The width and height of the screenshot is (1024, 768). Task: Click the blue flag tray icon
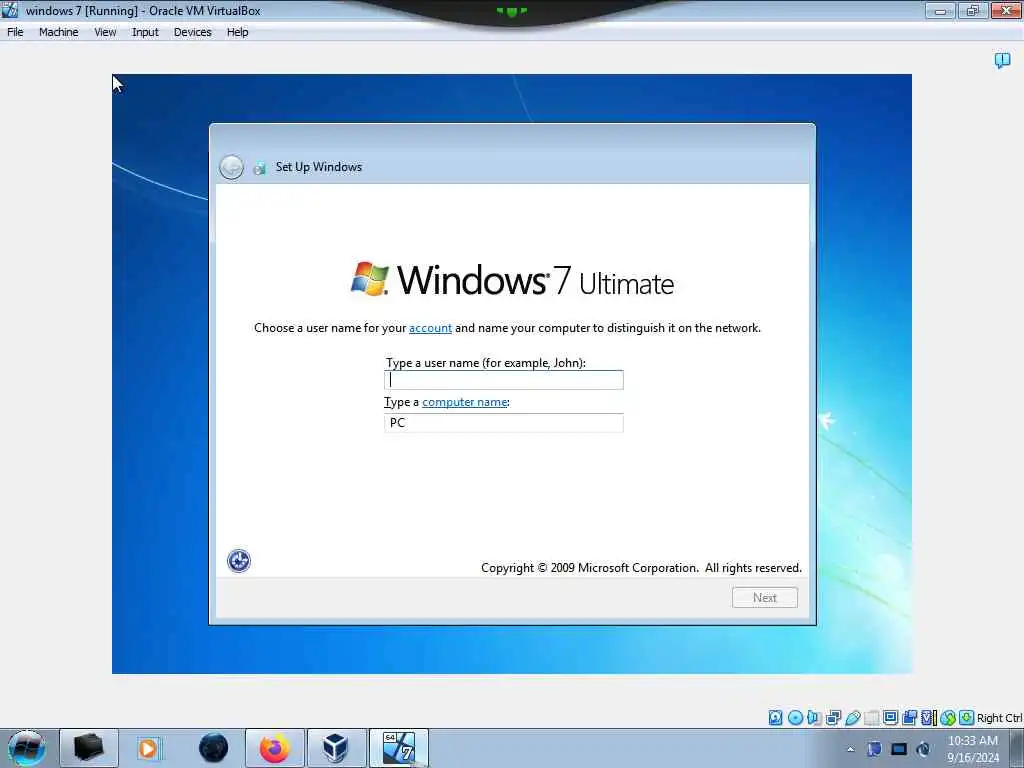(x=874, y=749)
